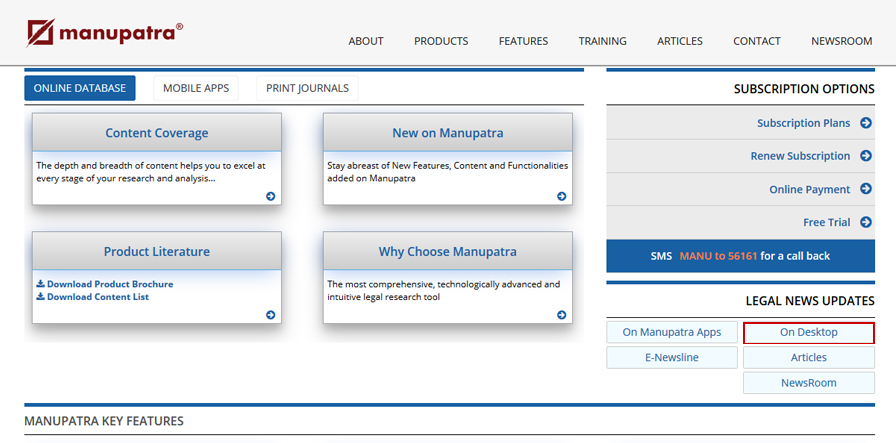Open the E-Newsline button
Image resolution: width=896 pixels, height=443 pixels.
coord(672,357)
